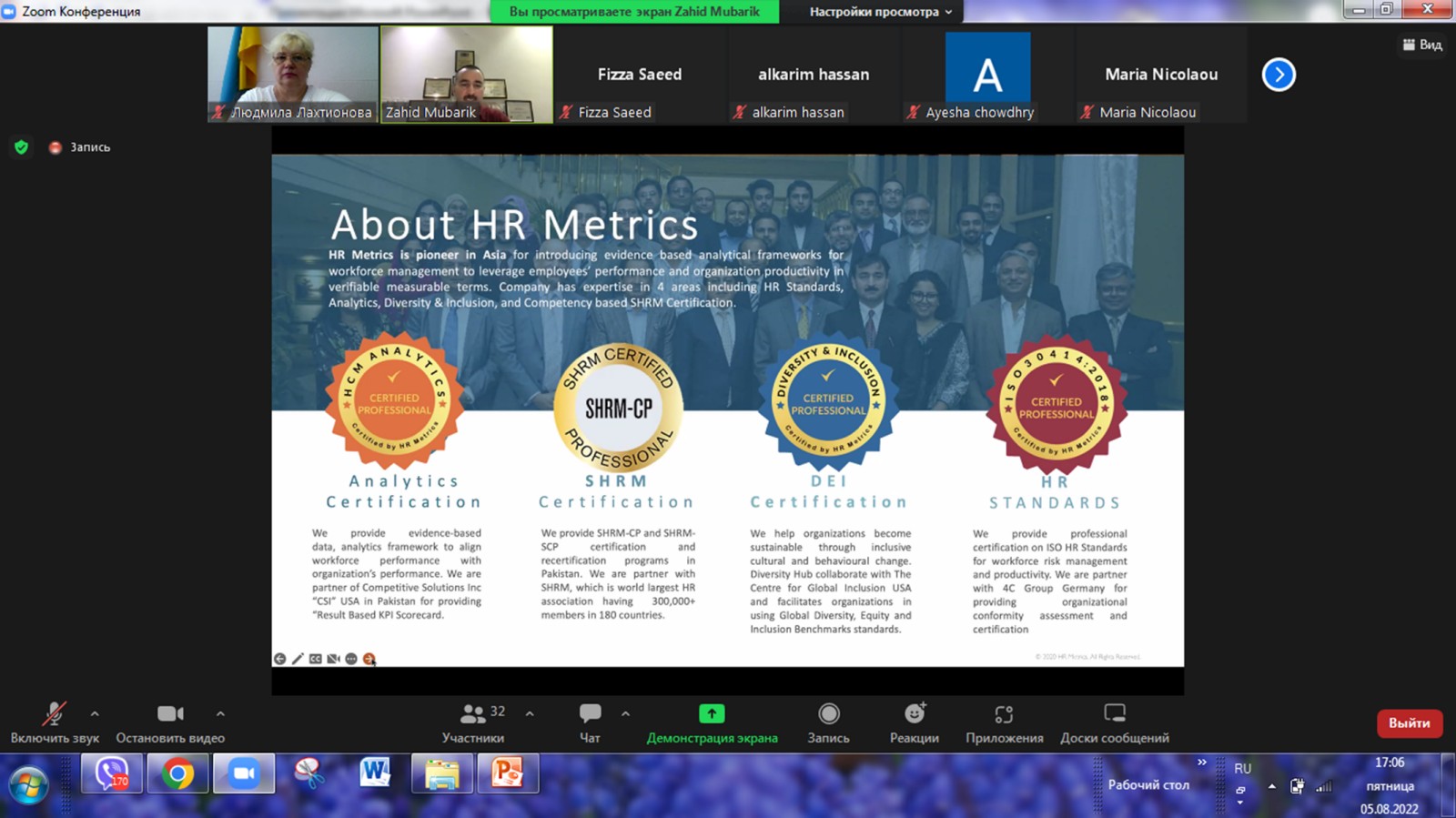The height and width of the screenshot is (818, 1456).
Task: Unmute microphone (Включить звук)
Action: click(x=55, y=714)
